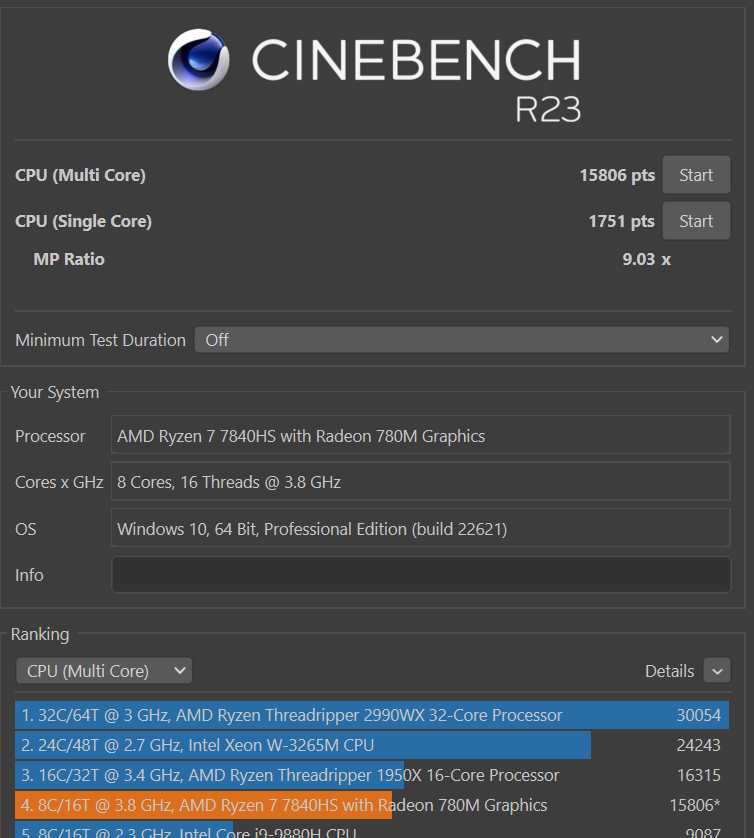Image resolution: width=754 pixels, height=838 pixels.
Task: Click the 15806* ranking score
Action: click(695, 805)
